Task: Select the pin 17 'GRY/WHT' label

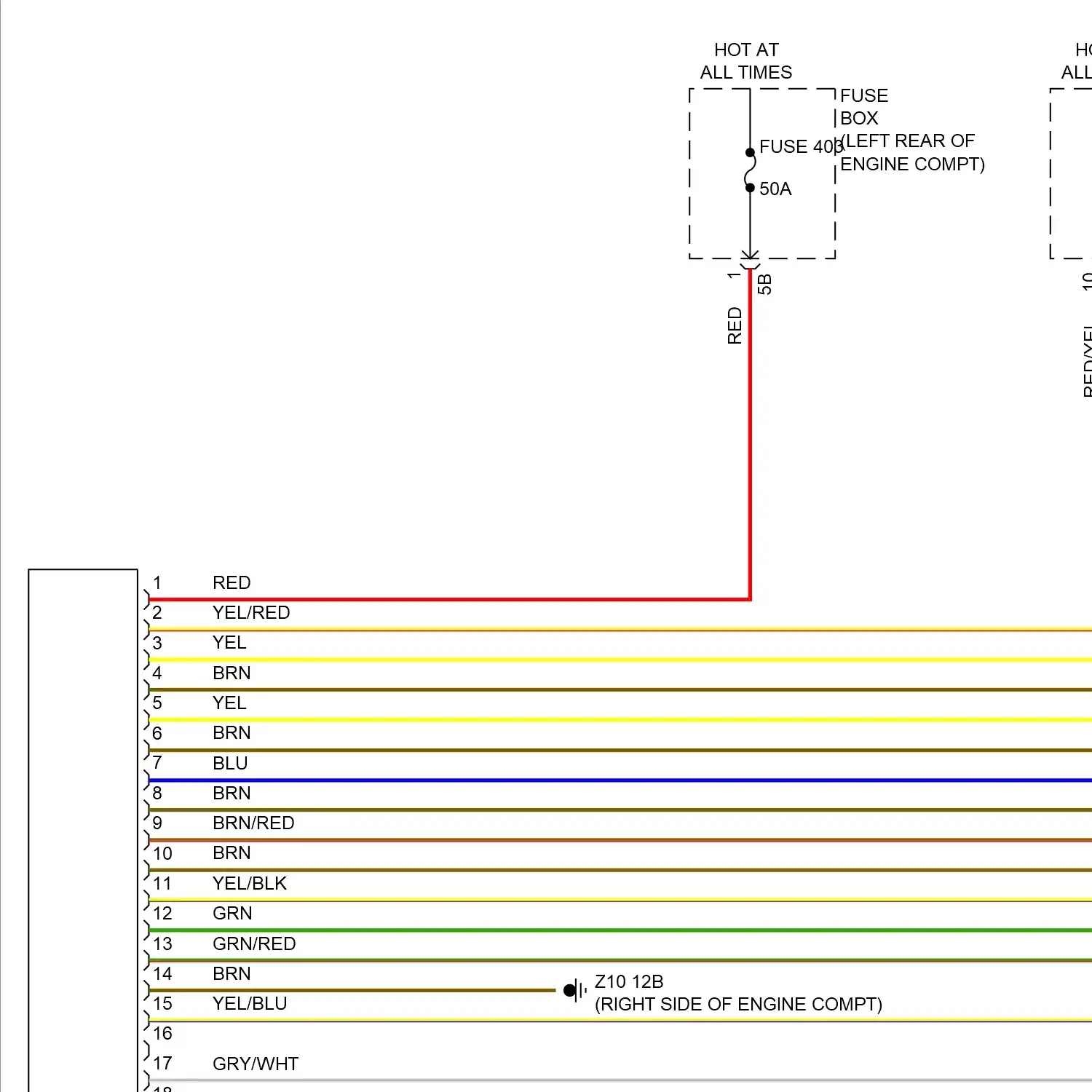Action: click(x=256, y=1064)
